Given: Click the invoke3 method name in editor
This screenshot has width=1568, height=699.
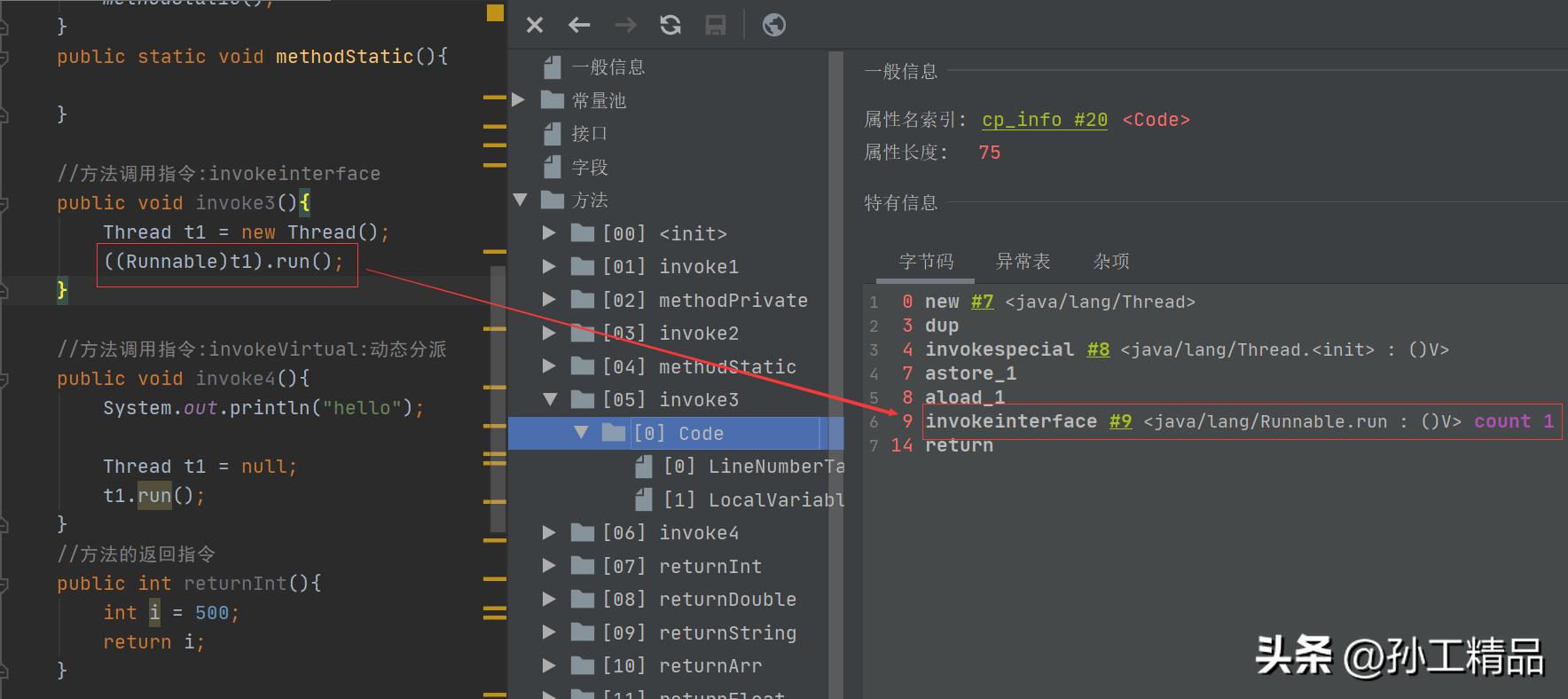Looking at the screenshot, I should [x=235, y=203].
